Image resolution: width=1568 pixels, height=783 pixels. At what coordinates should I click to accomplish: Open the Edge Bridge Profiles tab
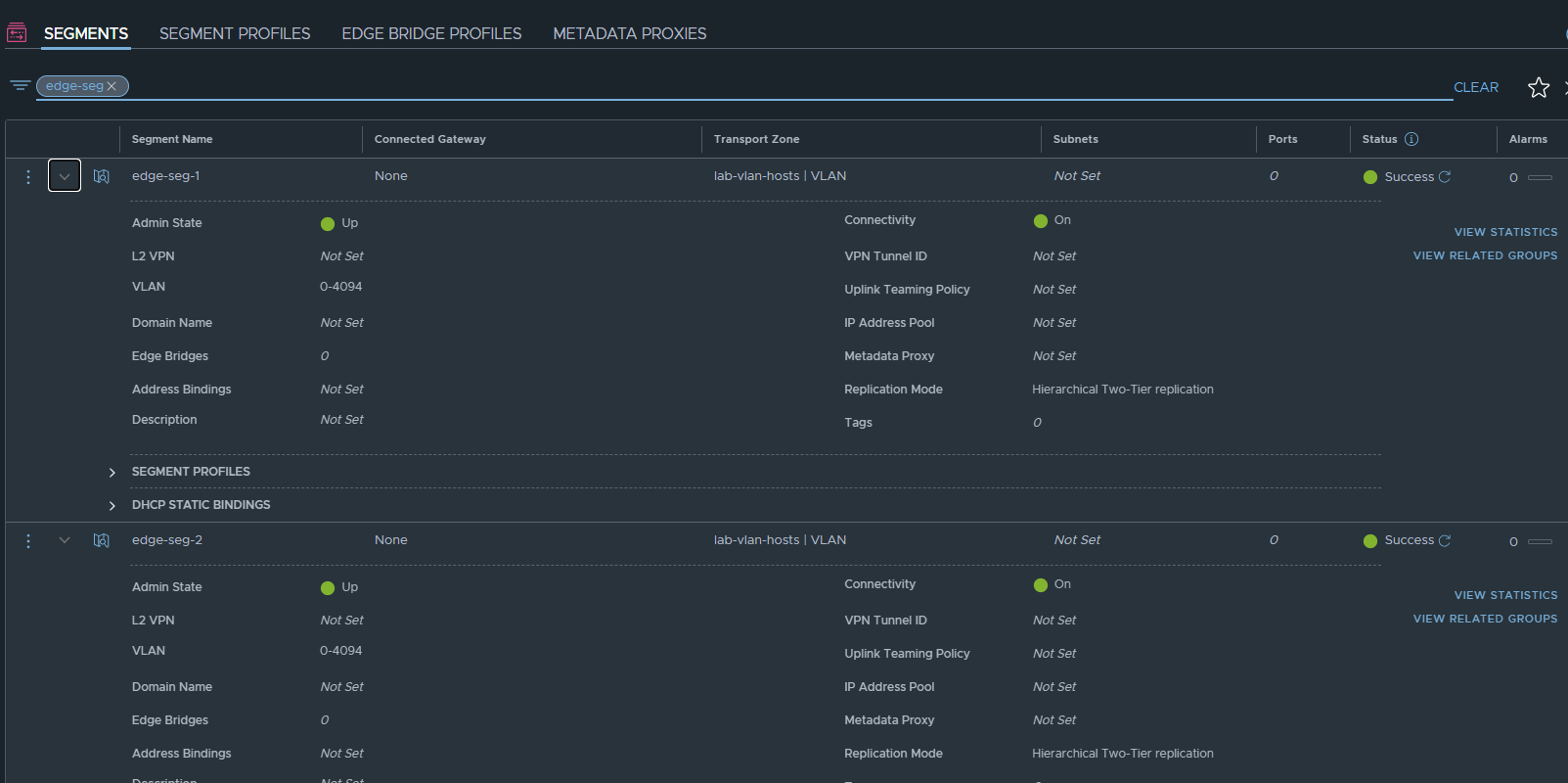431,33
